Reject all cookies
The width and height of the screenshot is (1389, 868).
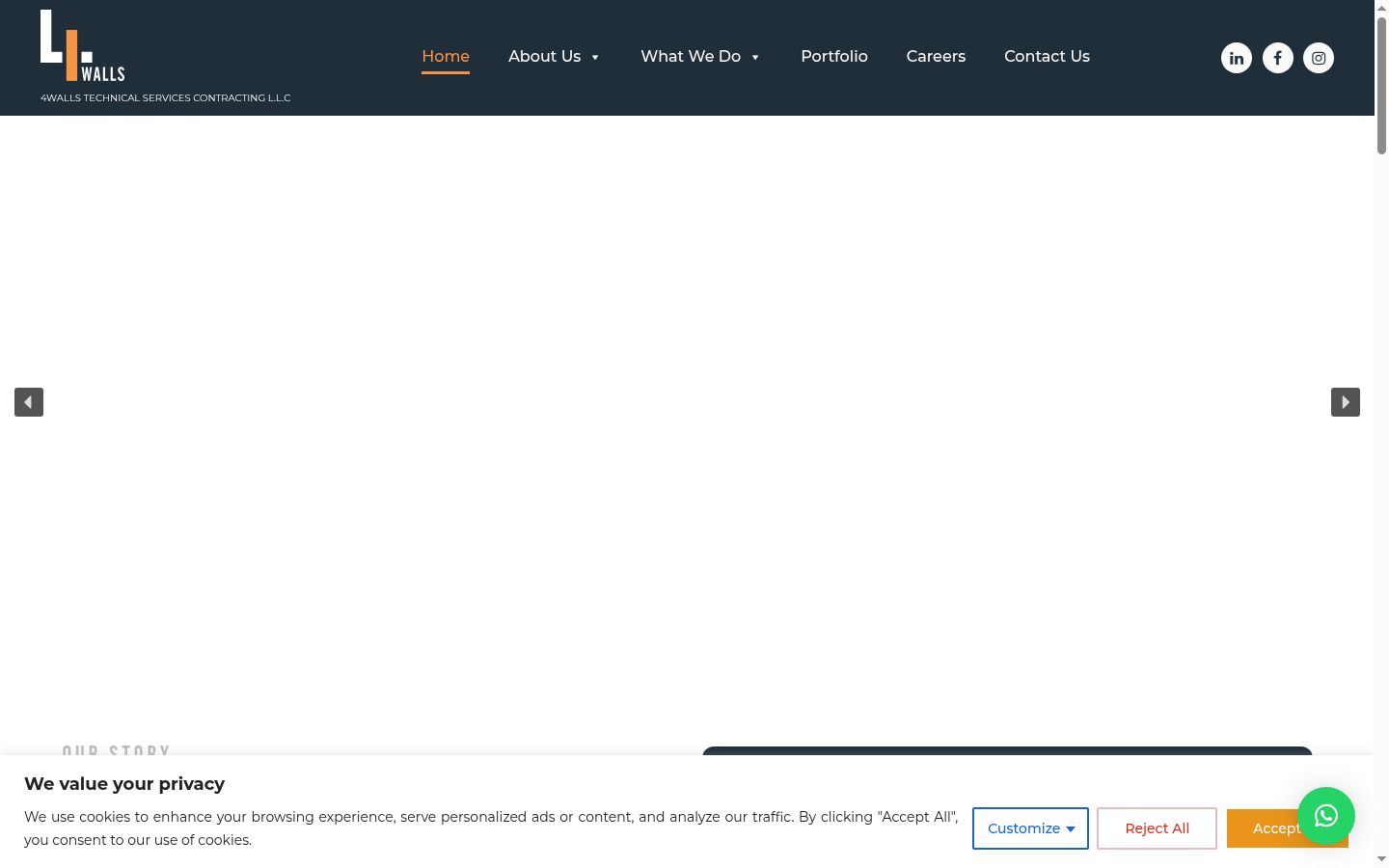pos(1157,828)
